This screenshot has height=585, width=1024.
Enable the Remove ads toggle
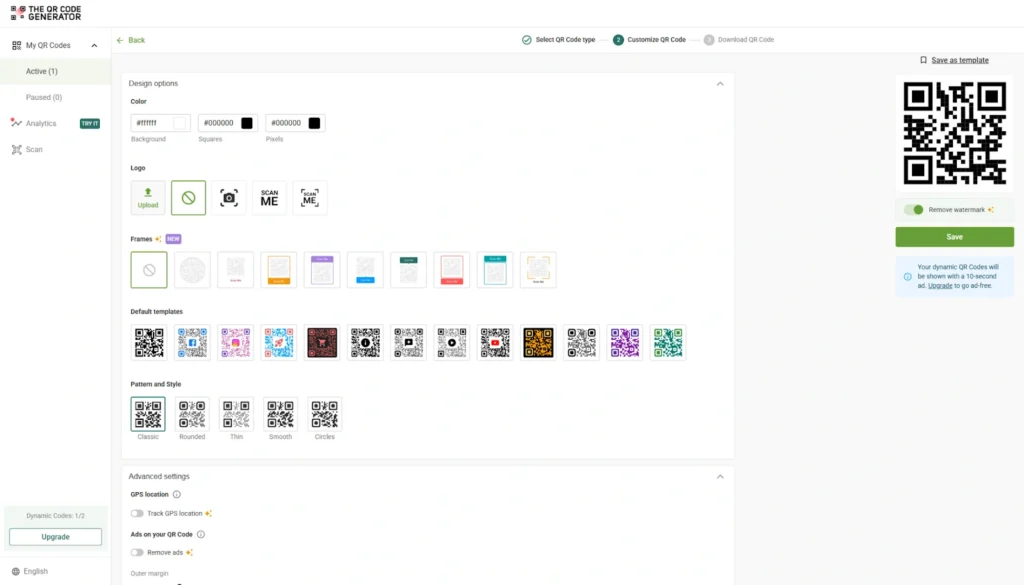tap(136, 552)
